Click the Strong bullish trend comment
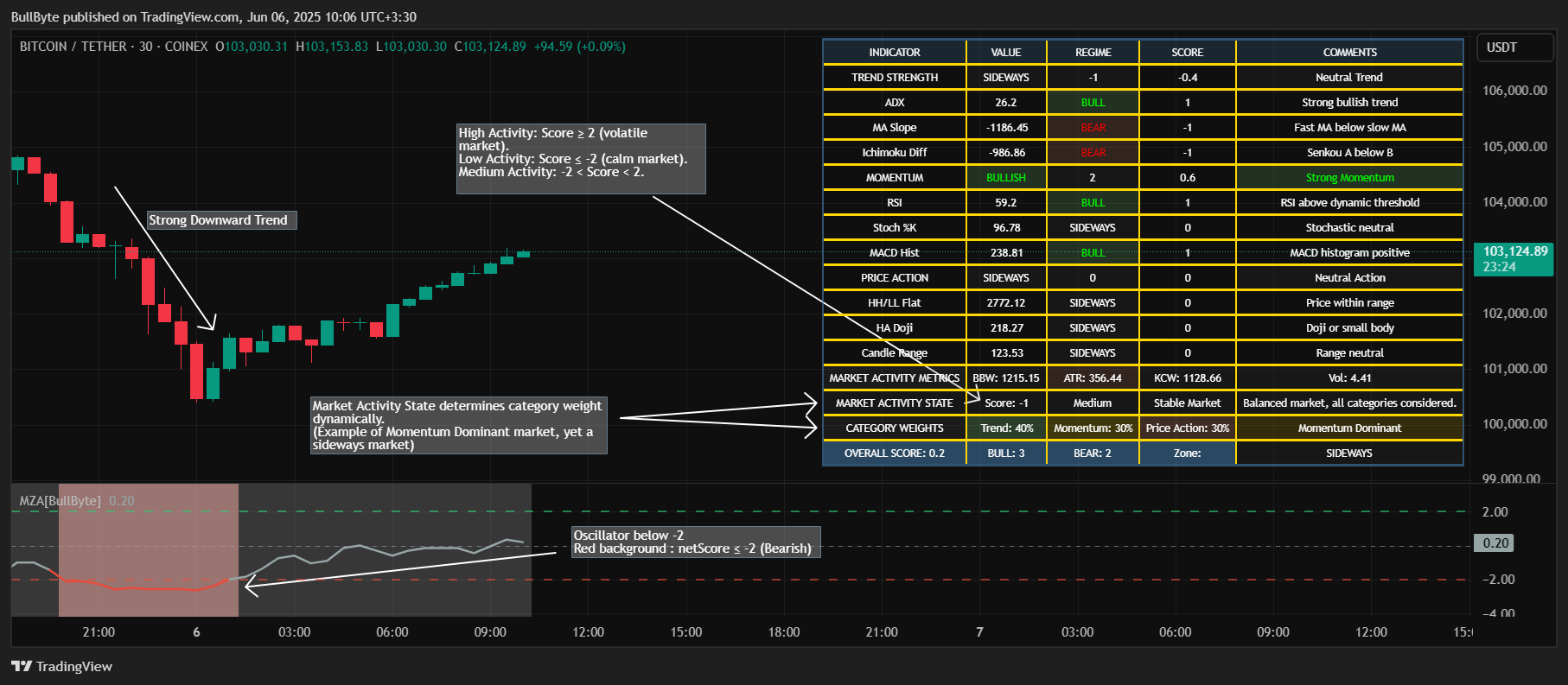 tap(1349, 102)
